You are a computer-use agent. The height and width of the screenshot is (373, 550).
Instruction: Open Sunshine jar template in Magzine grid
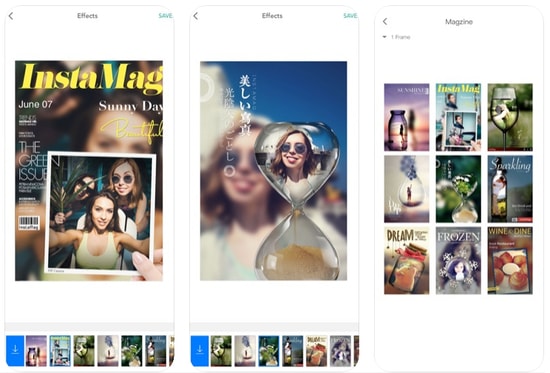407,117
